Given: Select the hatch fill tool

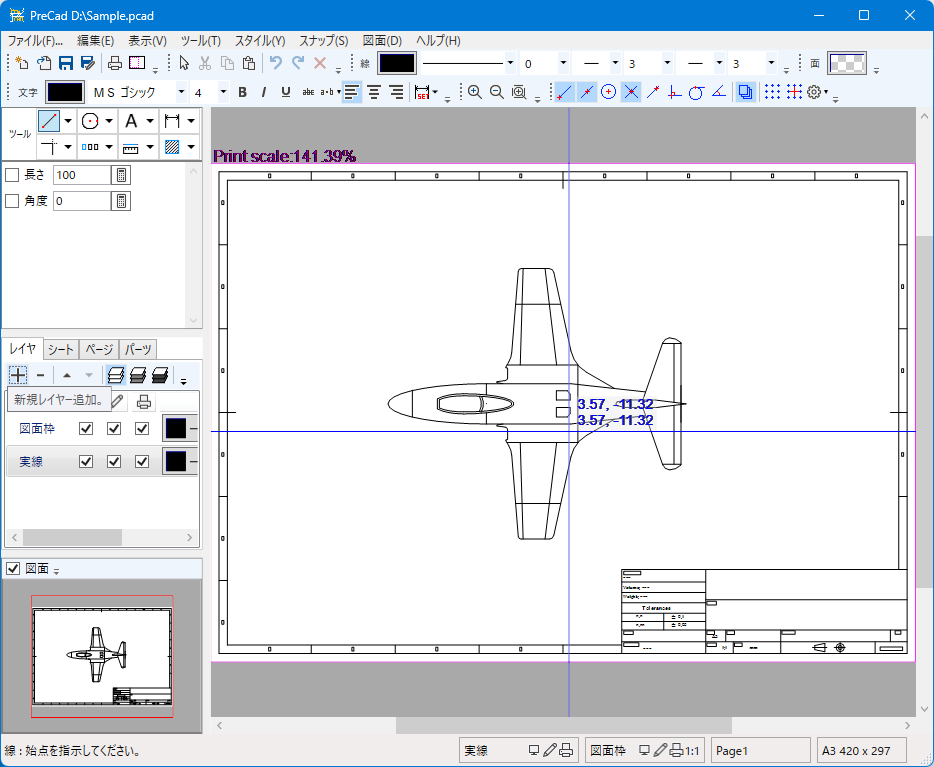Looking at the screenshot, I should pos(172,146).
